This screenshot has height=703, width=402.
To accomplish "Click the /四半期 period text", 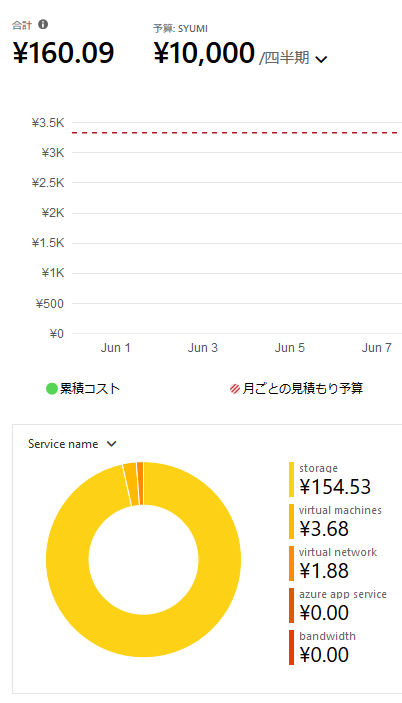I will point(285,58).
